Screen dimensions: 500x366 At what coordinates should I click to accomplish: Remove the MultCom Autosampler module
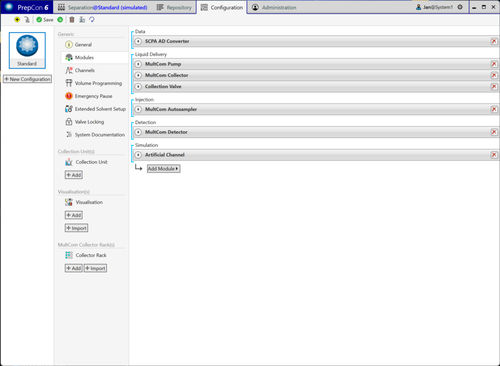[494, 109]
